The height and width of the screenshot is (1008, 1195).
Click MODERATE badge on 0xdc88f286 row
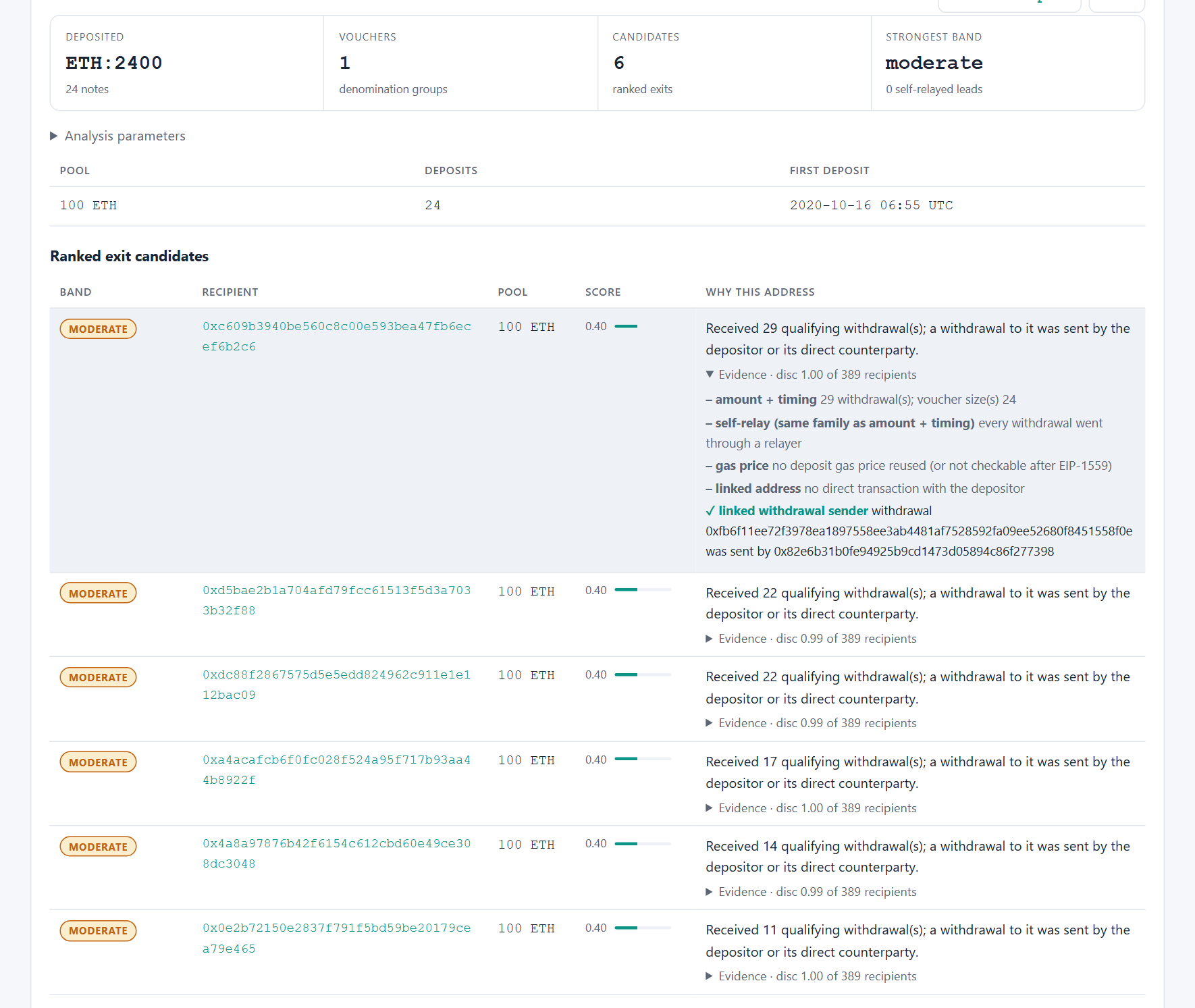[x=98, y=677]
